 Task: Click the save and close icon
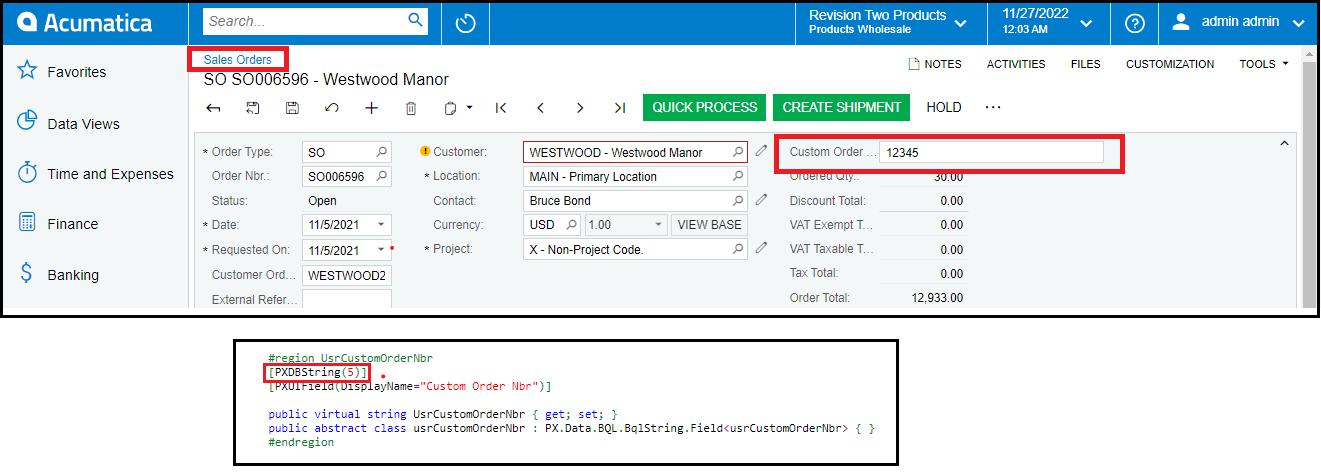[x=253, y=108]
